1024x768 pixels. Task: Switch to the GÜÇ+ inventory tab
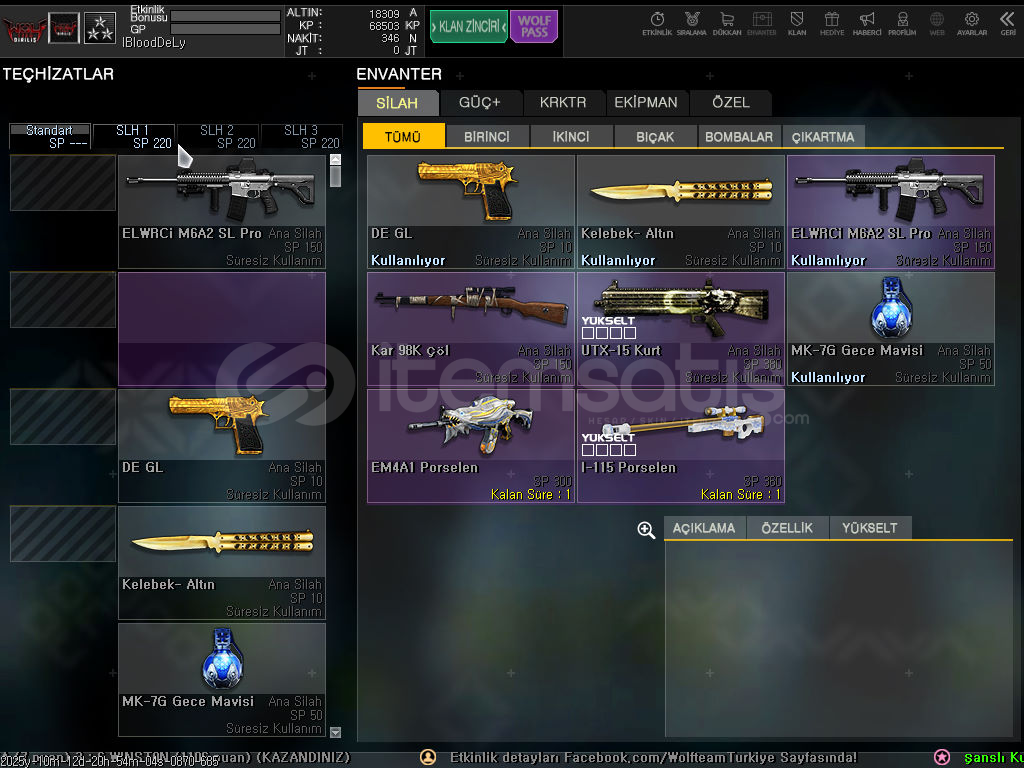pyautogui.click(x=479, y=102)
